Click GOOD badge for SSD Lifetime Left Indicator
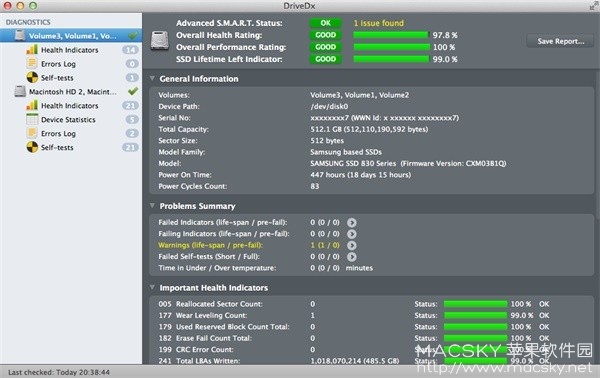600x378 pixels. click(x=325, y=59)
